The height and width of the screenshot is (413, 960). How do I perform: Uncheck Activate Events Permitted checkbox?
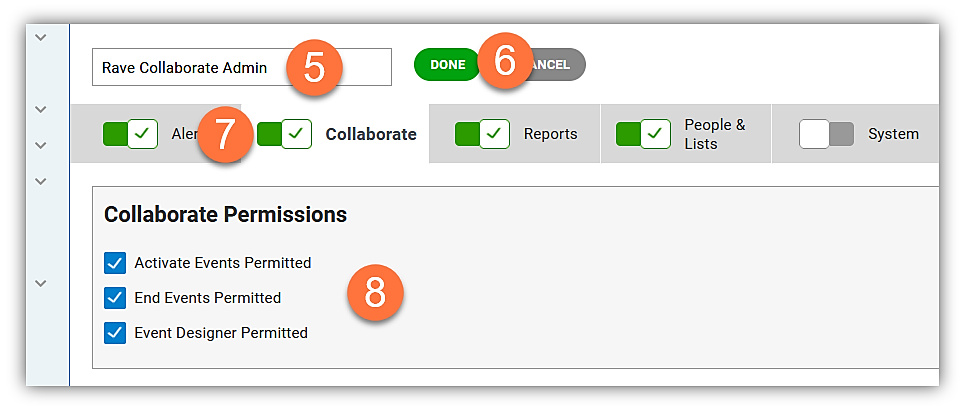[x=115, y=262]
